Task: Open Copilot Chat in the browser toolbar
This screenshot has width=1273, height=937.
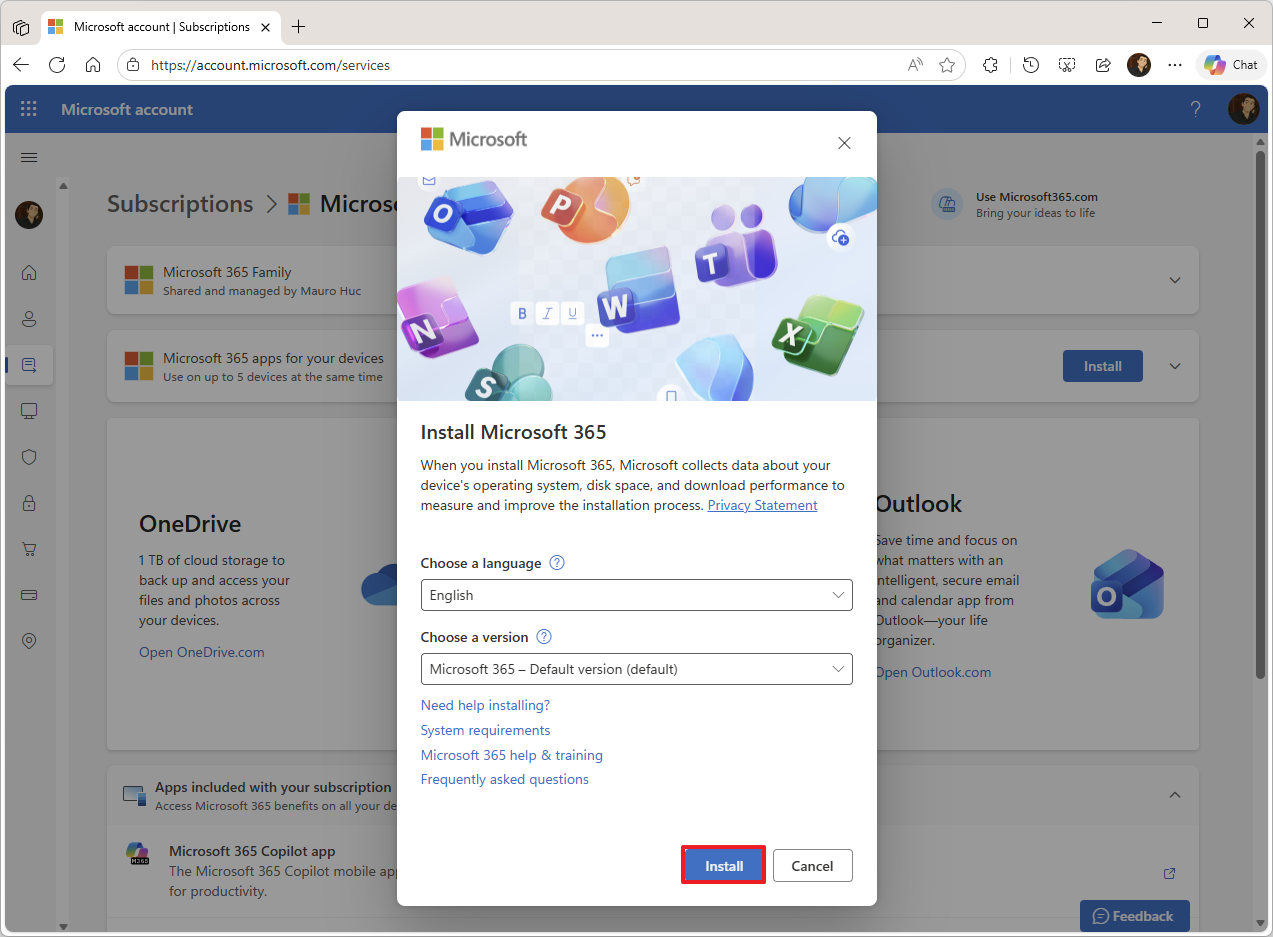Action: (1229, 64)
